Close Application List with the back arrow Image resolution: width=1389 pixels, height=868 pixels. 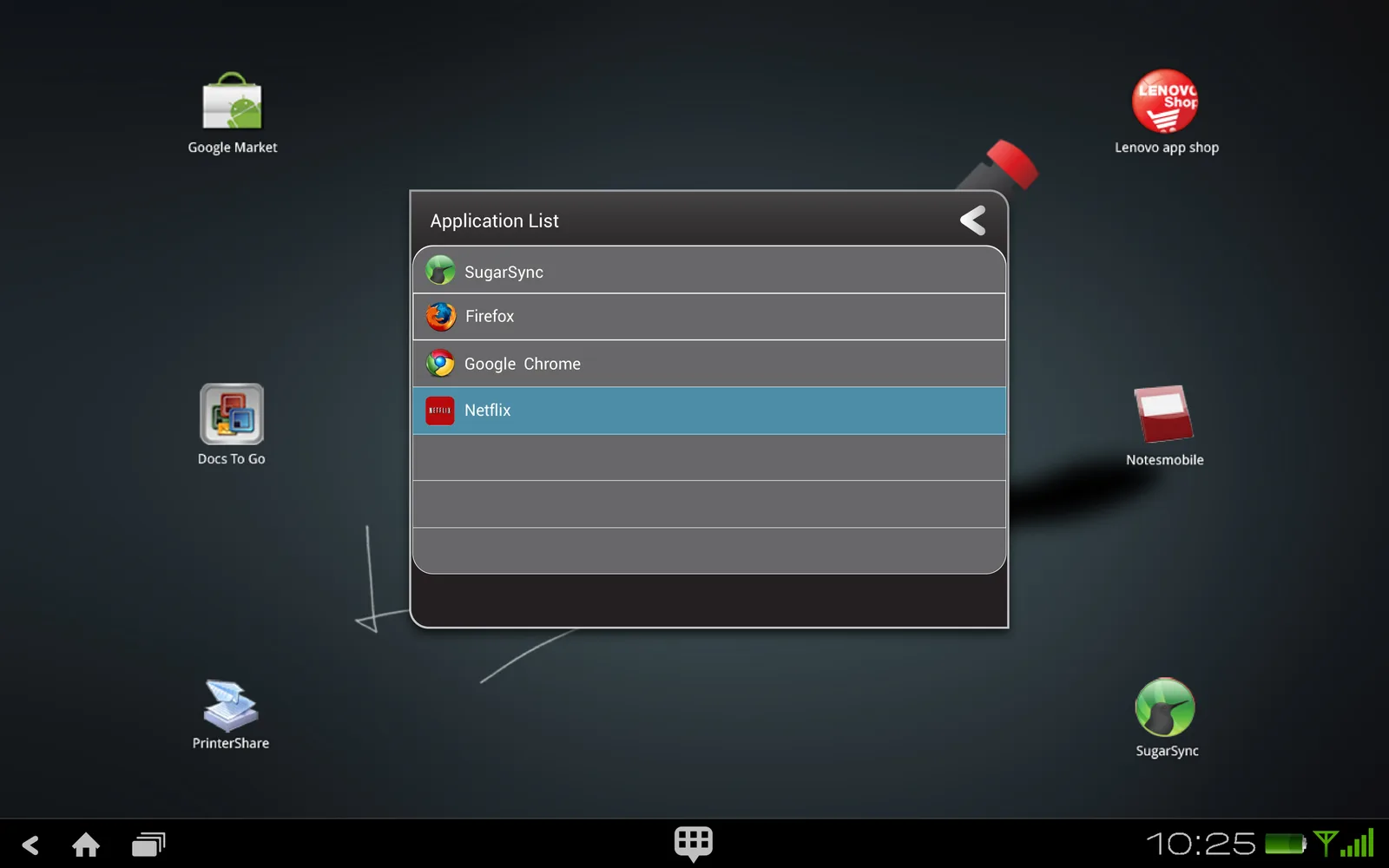coord(973,220)
